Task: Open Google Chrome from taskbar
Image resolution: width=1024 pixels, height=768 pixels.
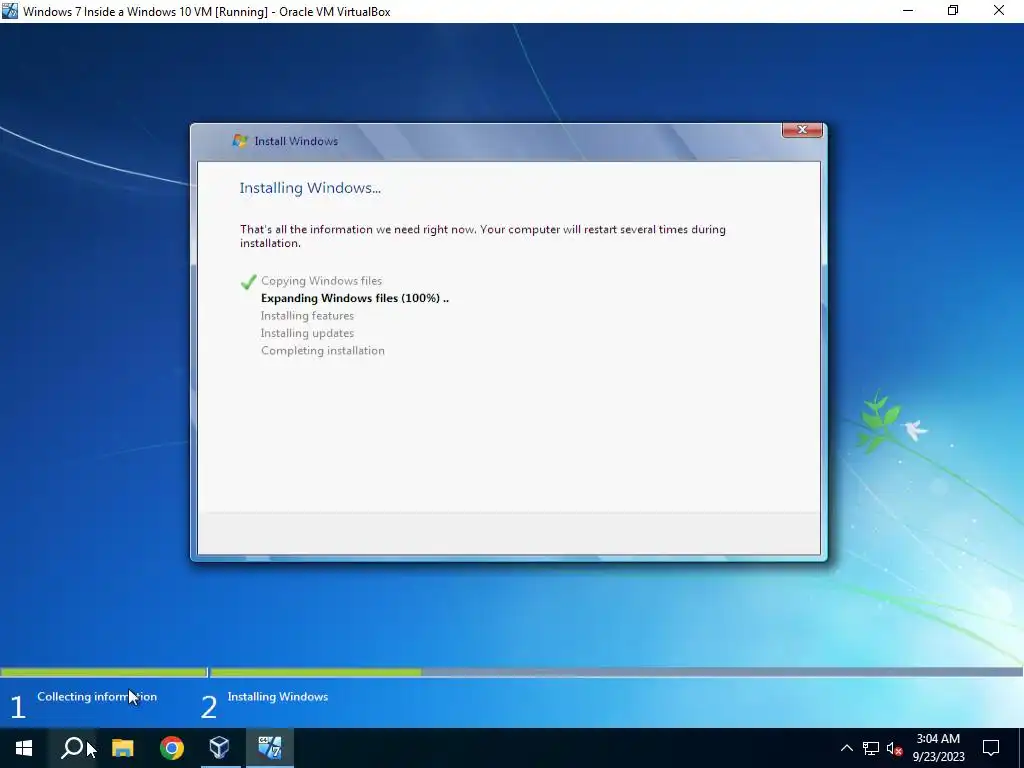Action: [172, 748]
